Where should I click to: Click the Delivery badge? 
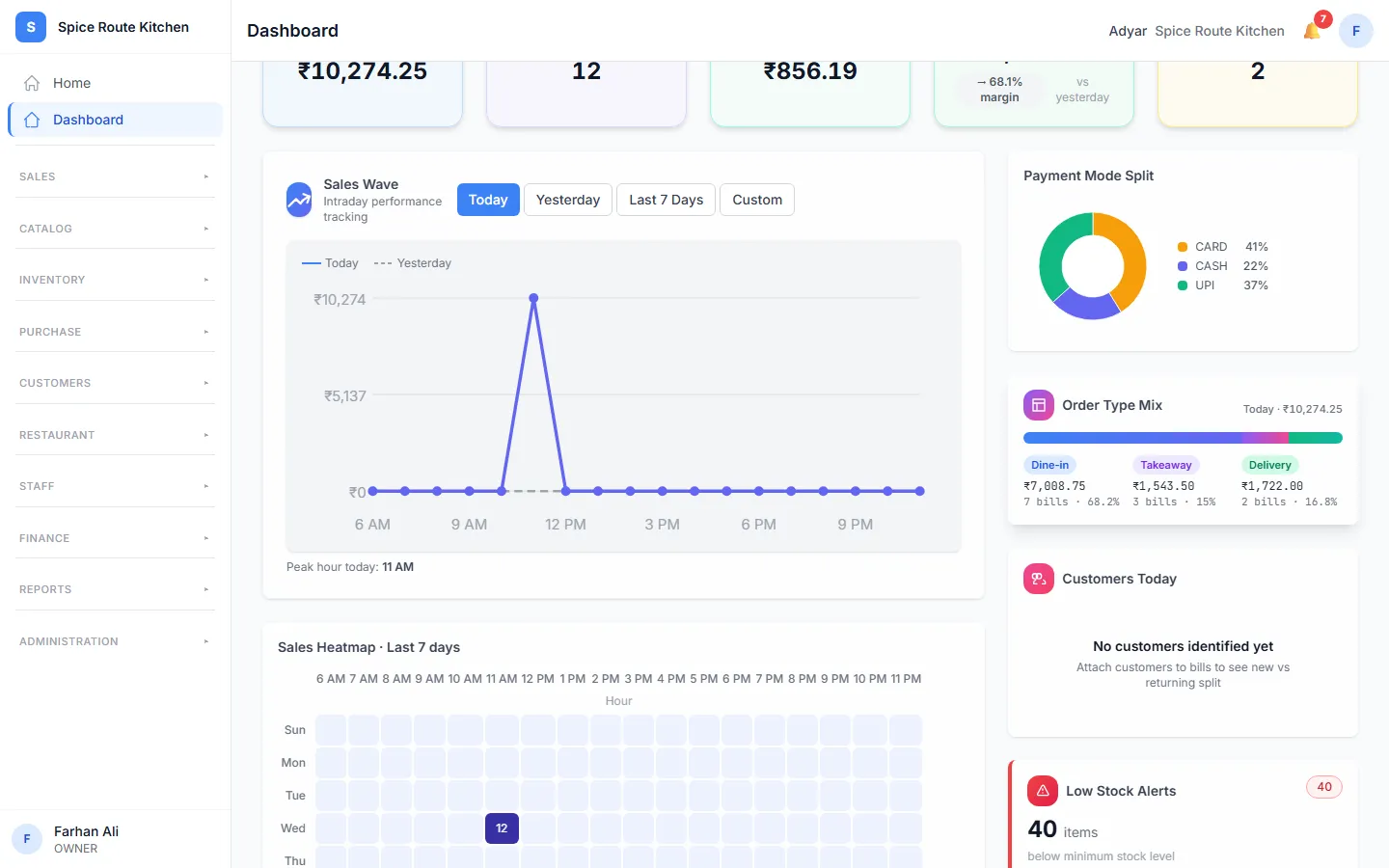pyautogui.click(x=1269, y=465)
